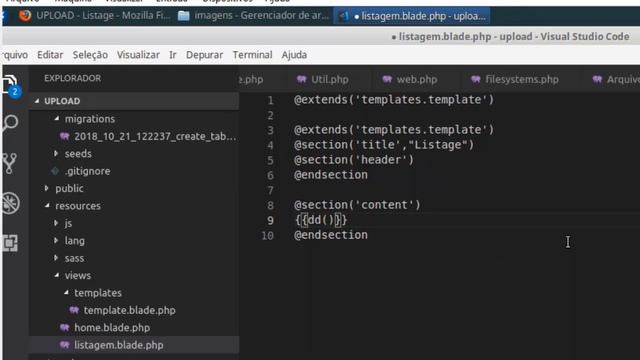Collapse the UPLOAD root folder
Viewport: 640px width, 360px height.
tap(37, 101)
